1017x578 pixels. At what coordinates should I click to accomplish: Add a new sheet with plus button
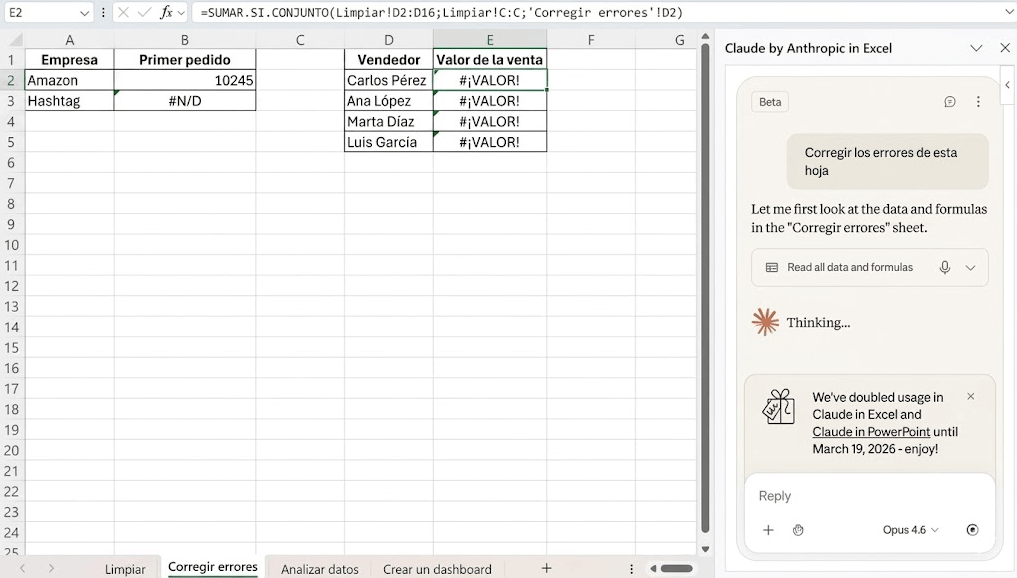(546, 568)
